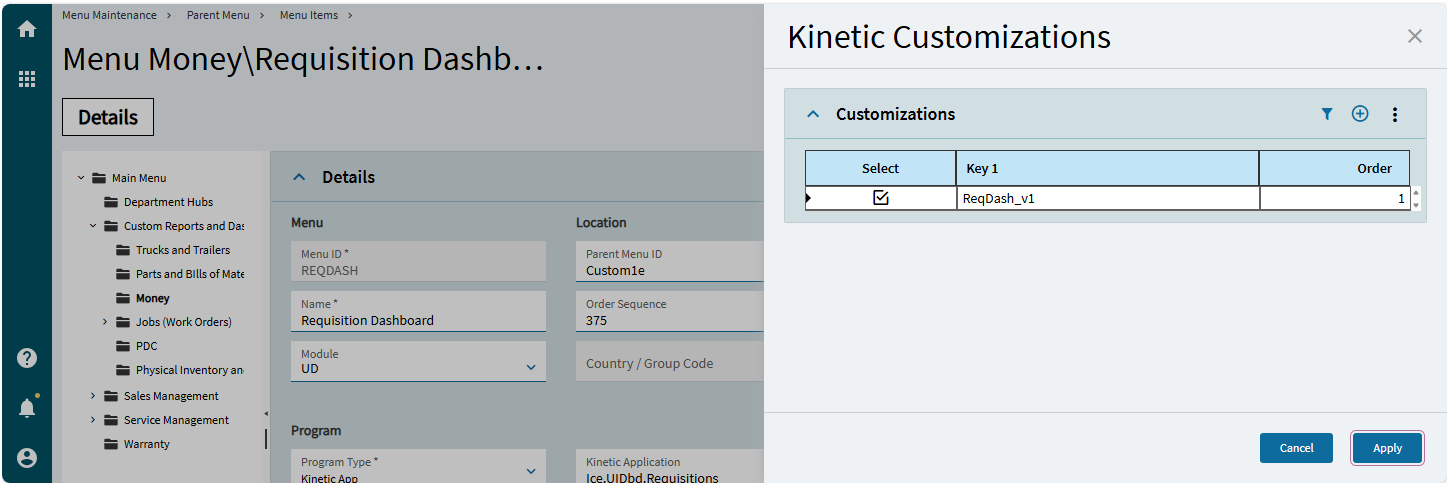Increase the Order value with stepper

[1415, 192]
